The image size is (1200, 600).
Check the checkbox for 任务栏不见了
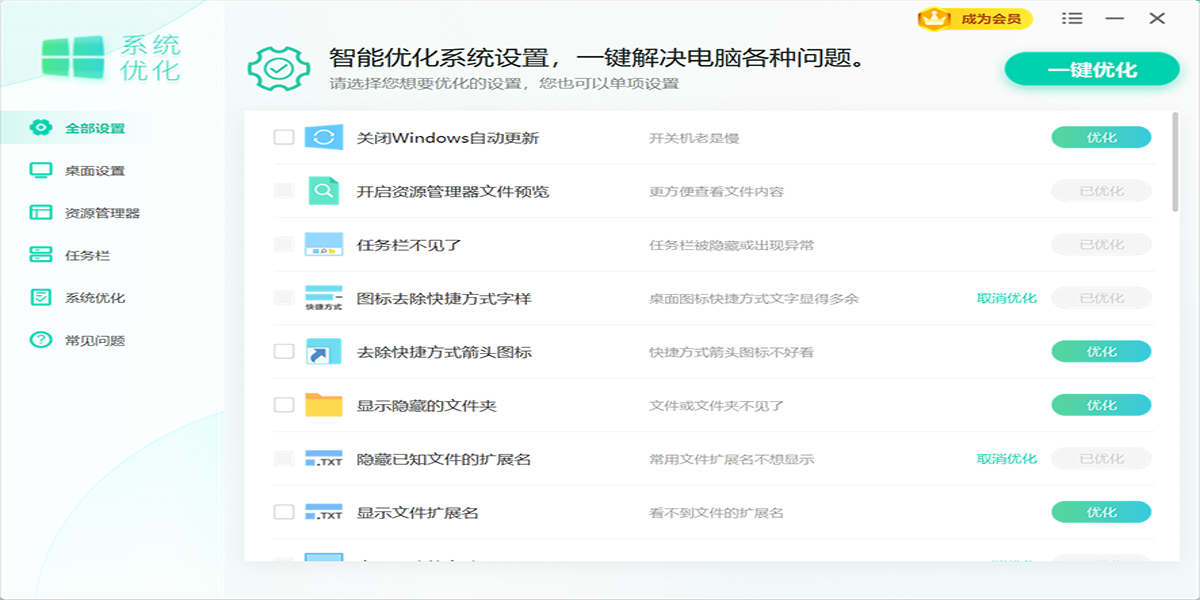[281, 242]
